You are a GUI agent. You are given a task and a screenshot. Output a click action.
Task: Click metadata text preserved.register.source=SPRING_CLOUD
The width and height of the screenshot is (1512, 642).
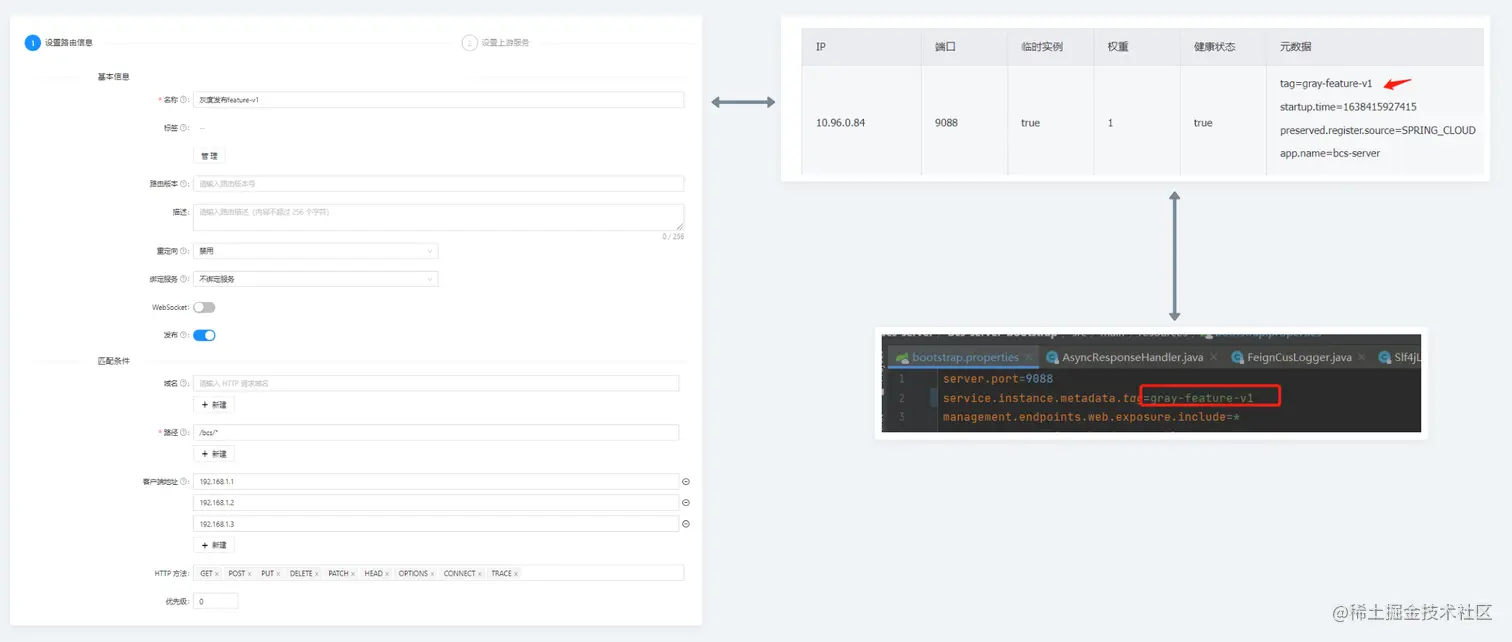coord(1378,130)
